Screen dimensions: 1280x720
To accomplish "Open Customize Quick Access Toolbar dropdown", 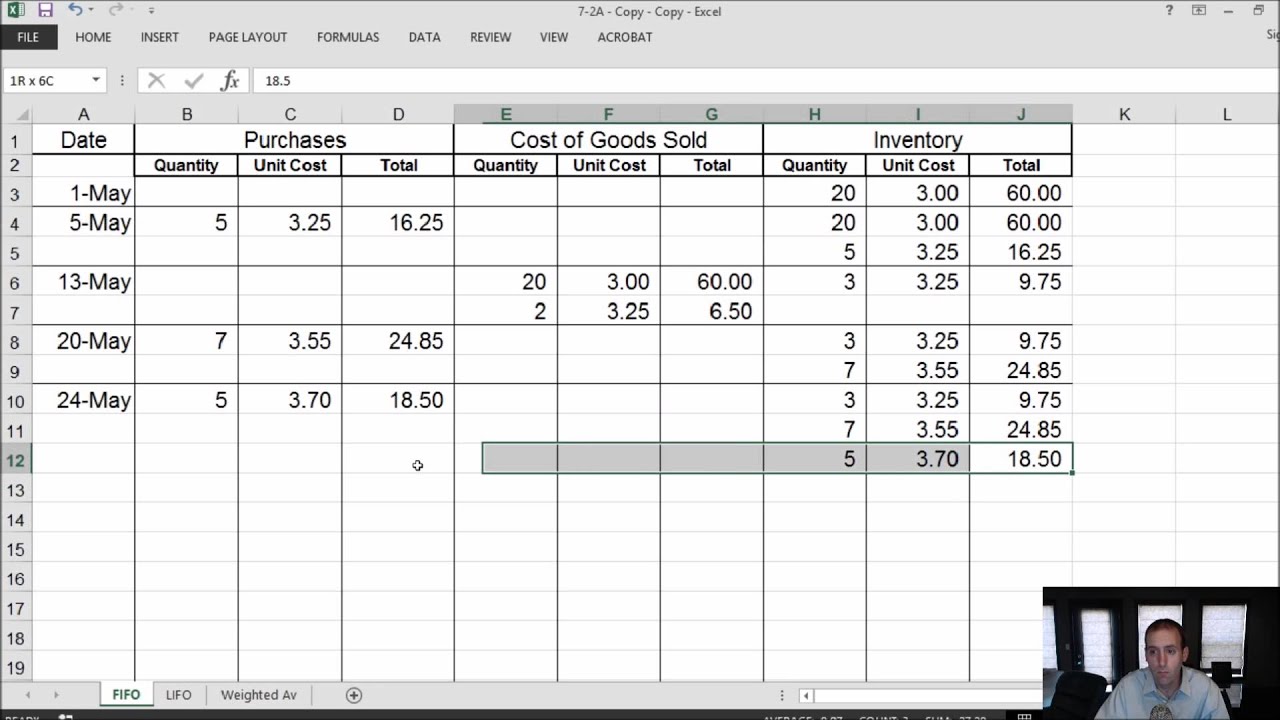I will click(151, 11).
